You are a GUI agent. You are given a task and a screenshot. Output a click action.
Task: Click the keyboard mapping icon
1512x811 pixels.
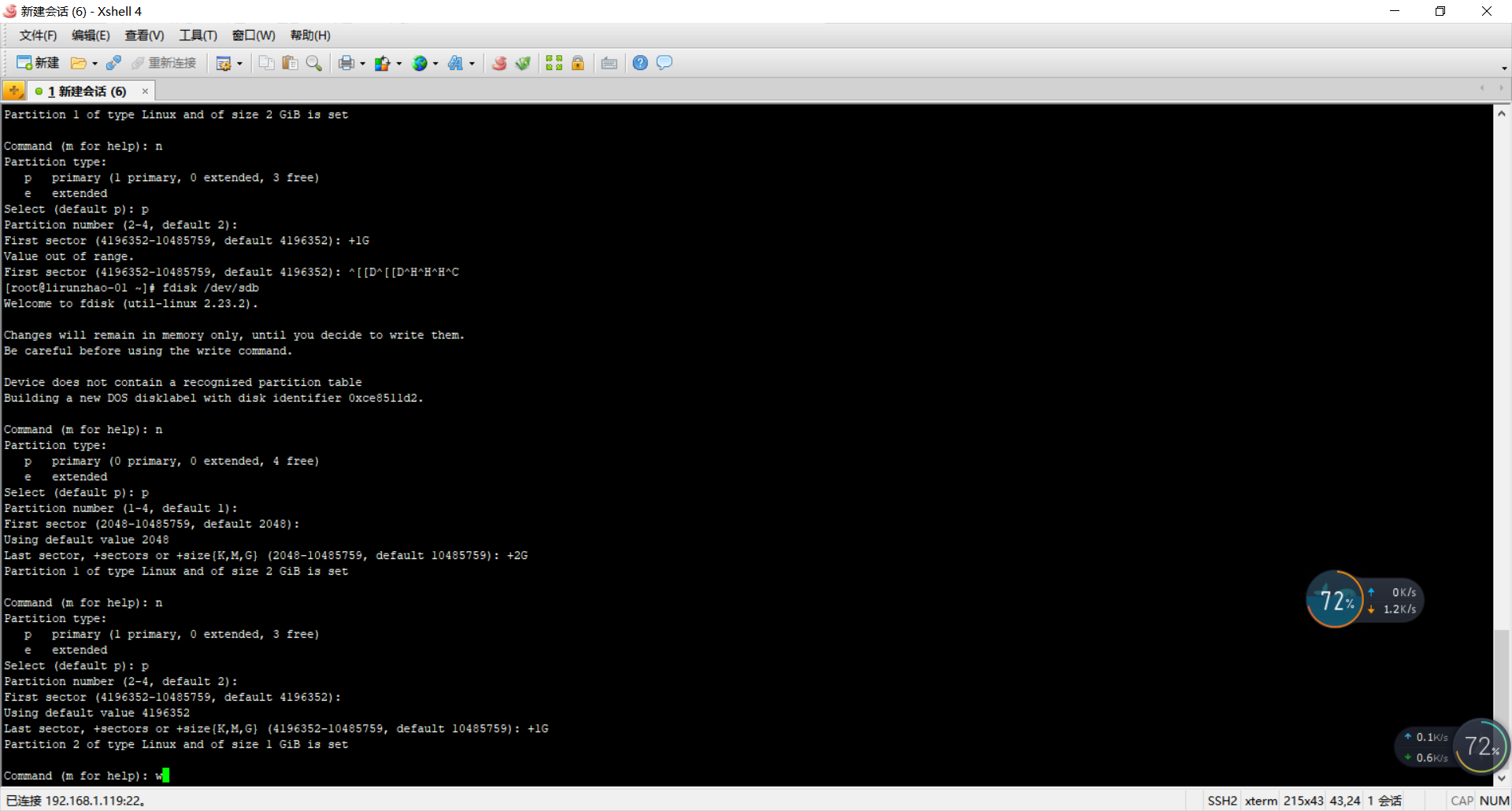tap(610, 63)
